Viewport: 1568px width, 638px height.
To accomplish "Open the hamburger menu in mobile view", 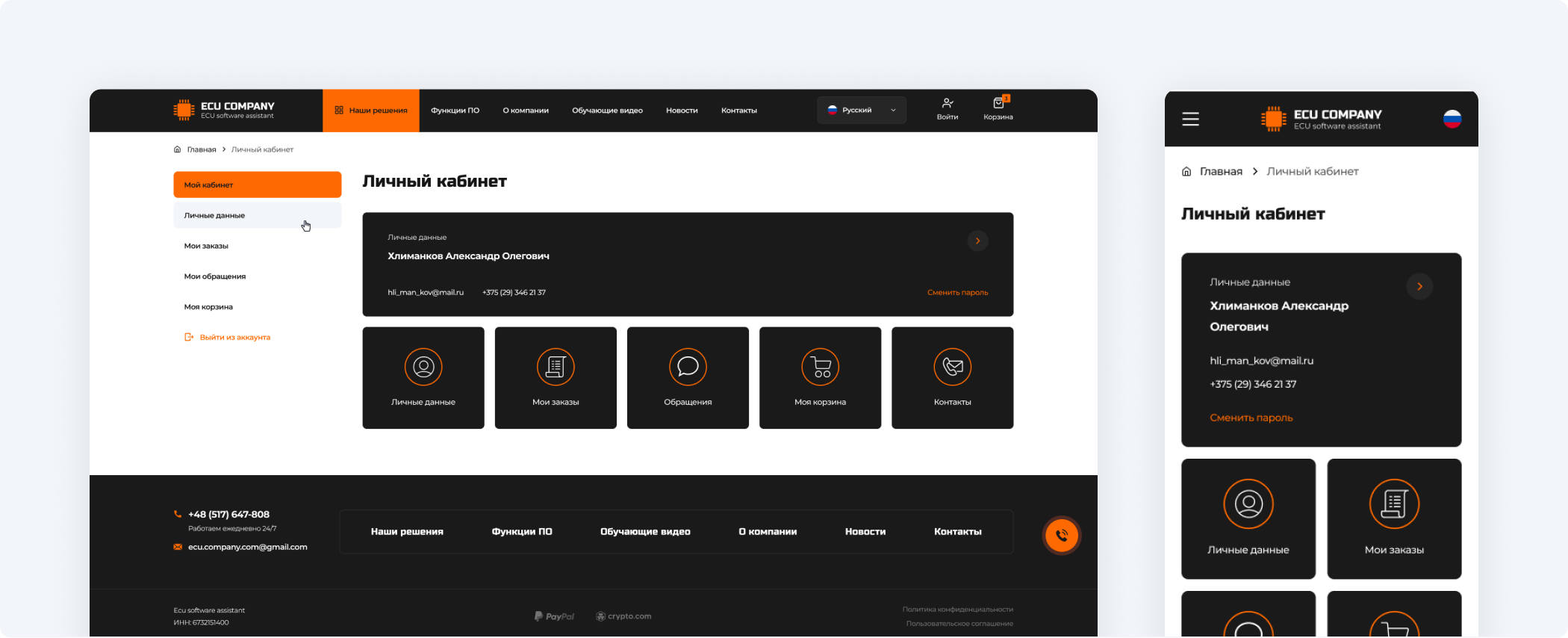I will pos(1191,119).
